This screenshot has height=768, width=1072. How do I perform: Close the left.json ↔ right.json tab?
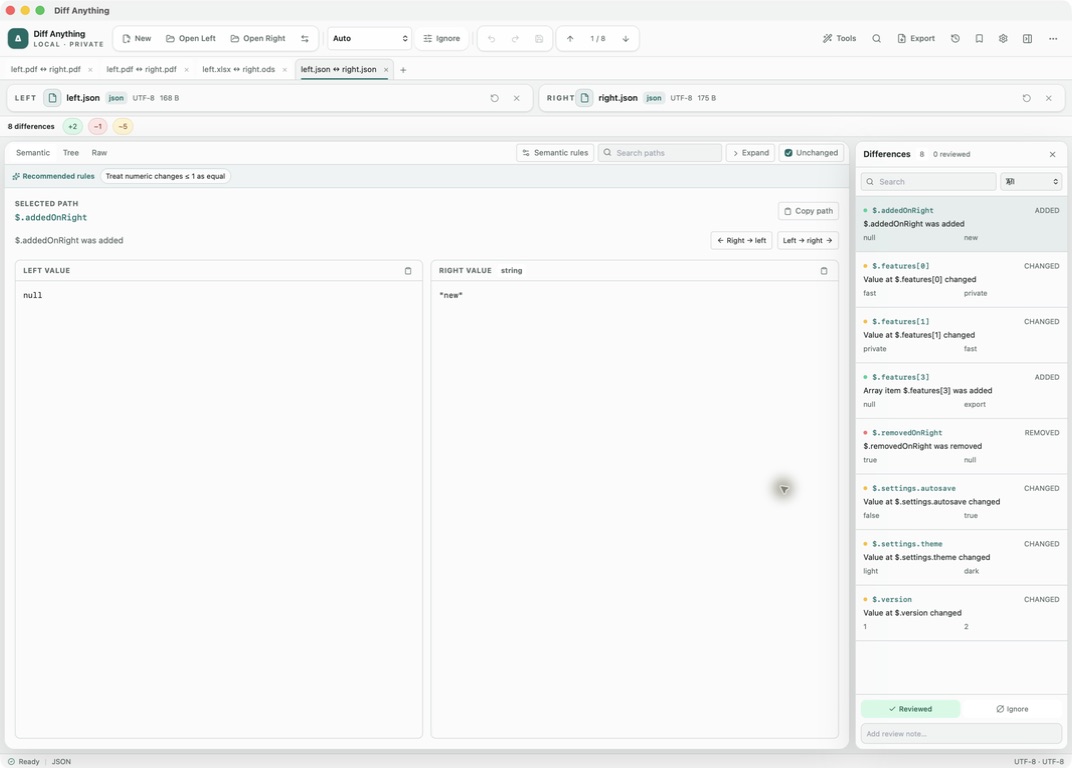[386, 70]
